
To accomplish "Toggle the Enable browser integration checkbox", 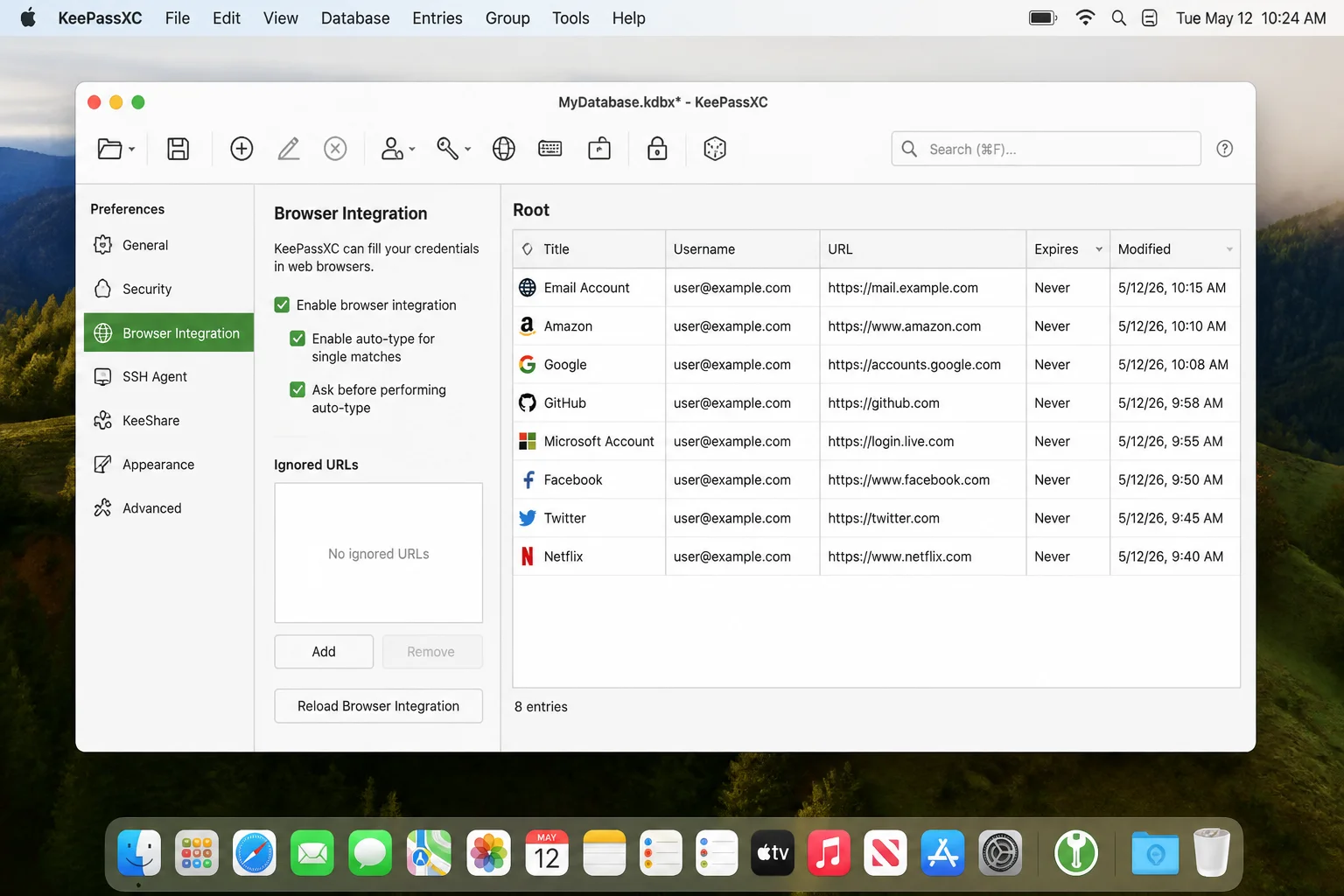I will tap(282, 305).
